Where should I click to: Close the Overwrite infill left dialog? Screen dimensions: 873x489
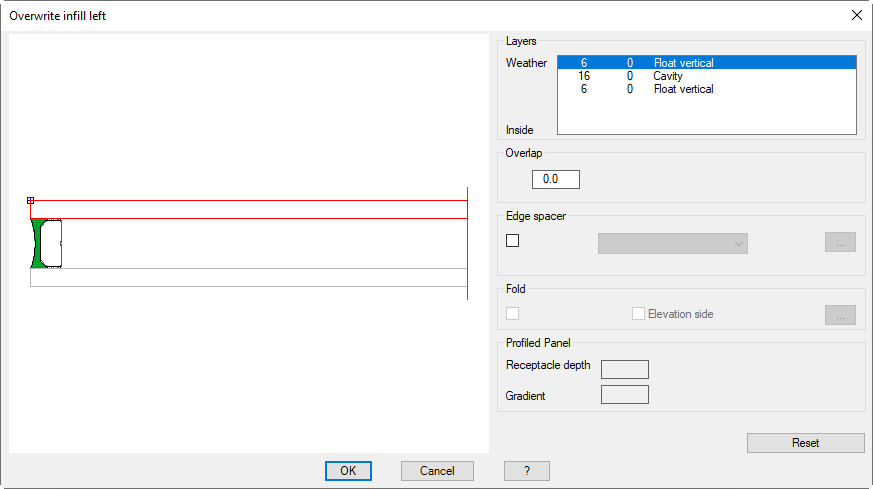pos(856,15)
